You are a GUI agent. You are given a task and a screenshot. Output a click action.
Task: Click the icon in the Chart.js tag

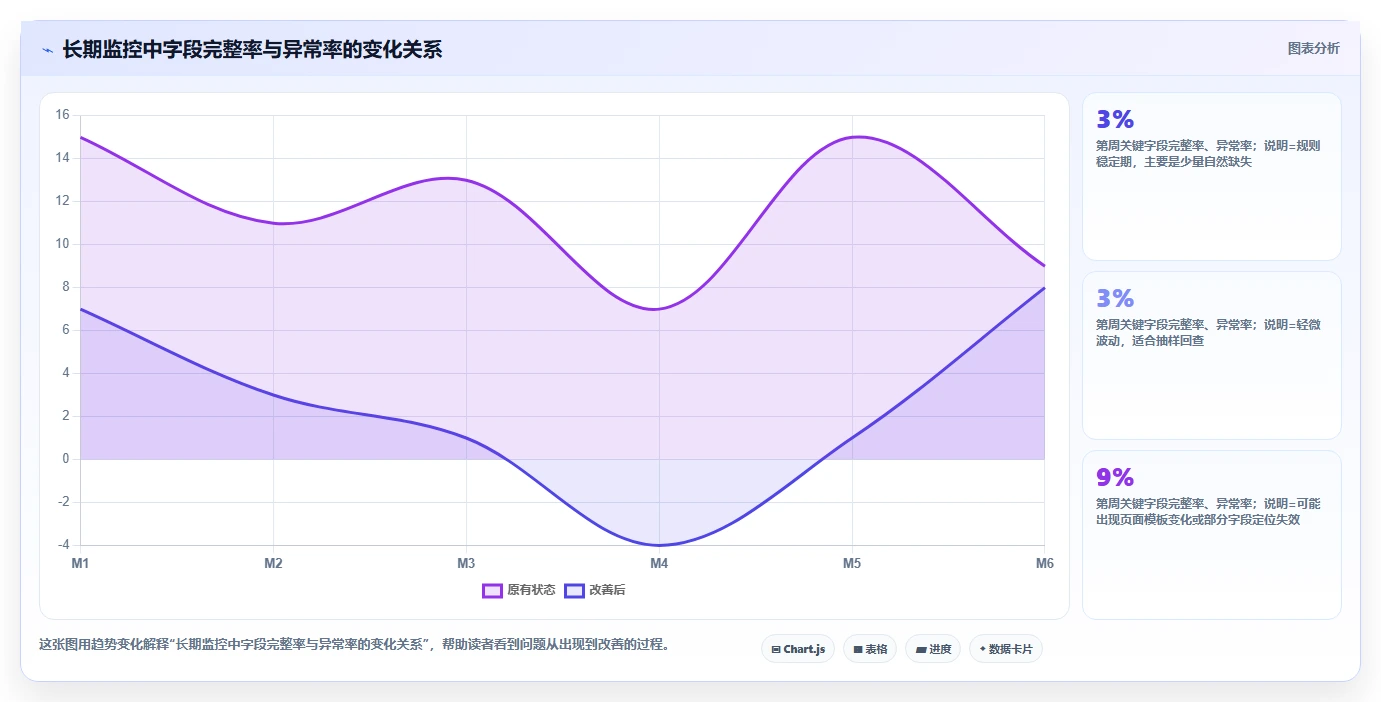tap(776, 650)
